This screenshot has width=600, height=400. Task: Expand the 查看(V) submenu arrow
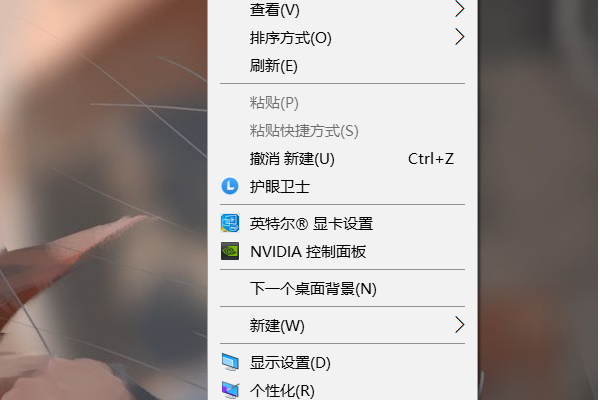pyautogui.click(x=459, y=9)
